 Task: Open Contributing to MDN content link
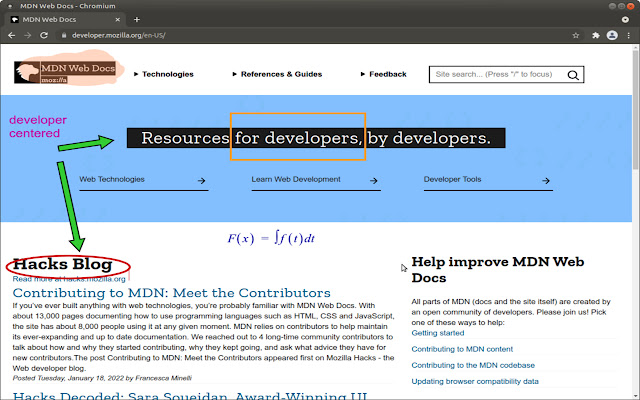pyautogui.click(x=462, y=349)
